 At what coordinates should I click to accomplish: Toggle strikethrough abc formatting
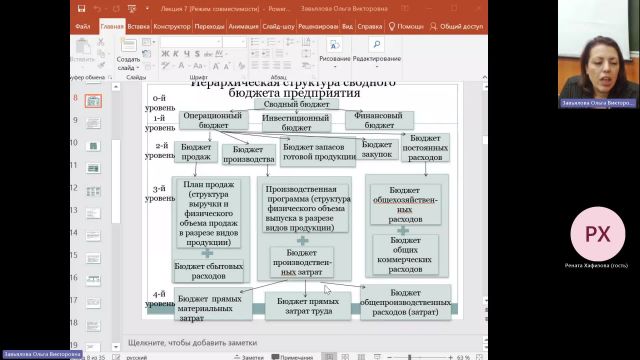coord(208,54)
